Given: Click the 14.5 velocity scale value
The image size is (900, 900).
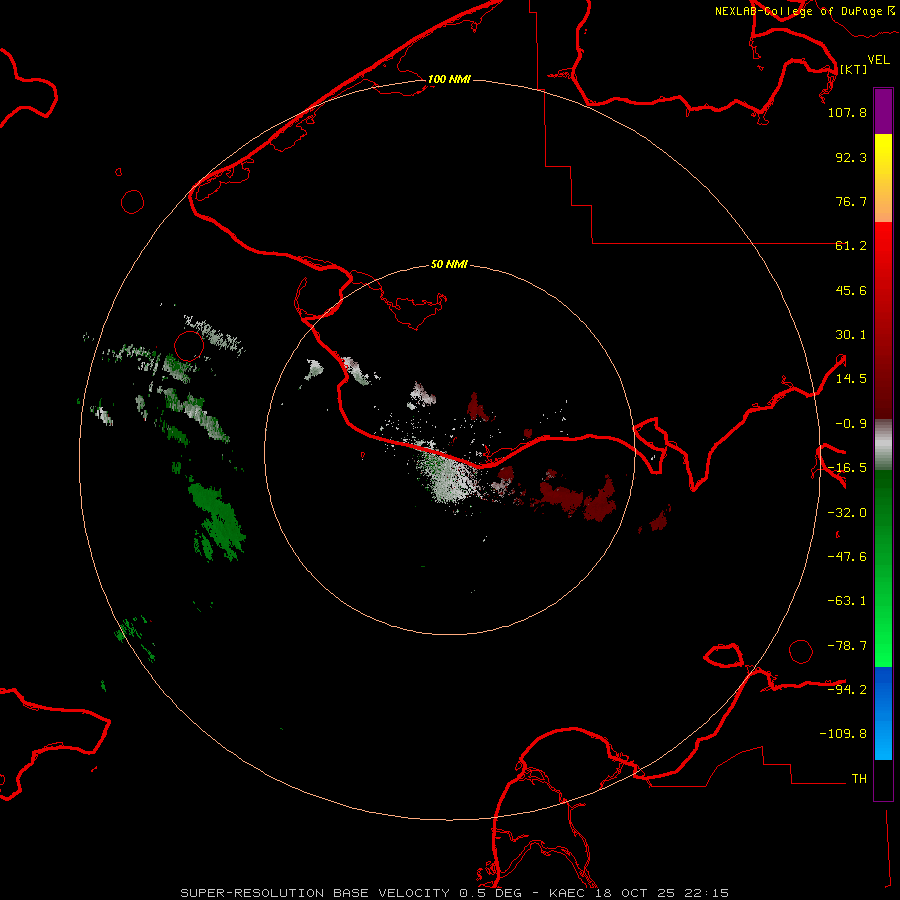Looking at the screenshot, I should (851, 379).
